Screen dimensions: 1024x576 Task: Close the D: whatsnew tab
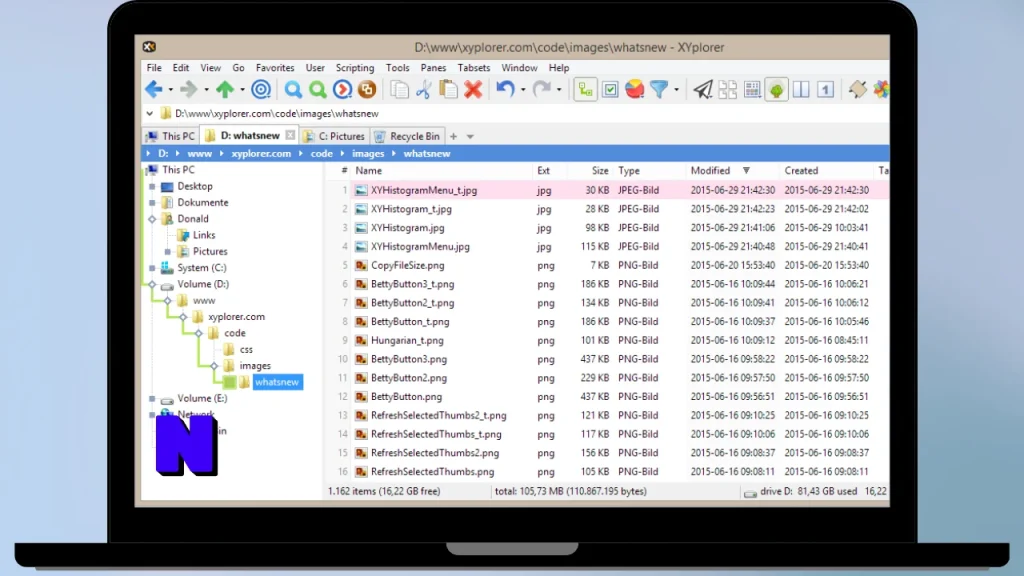[290, 135]
